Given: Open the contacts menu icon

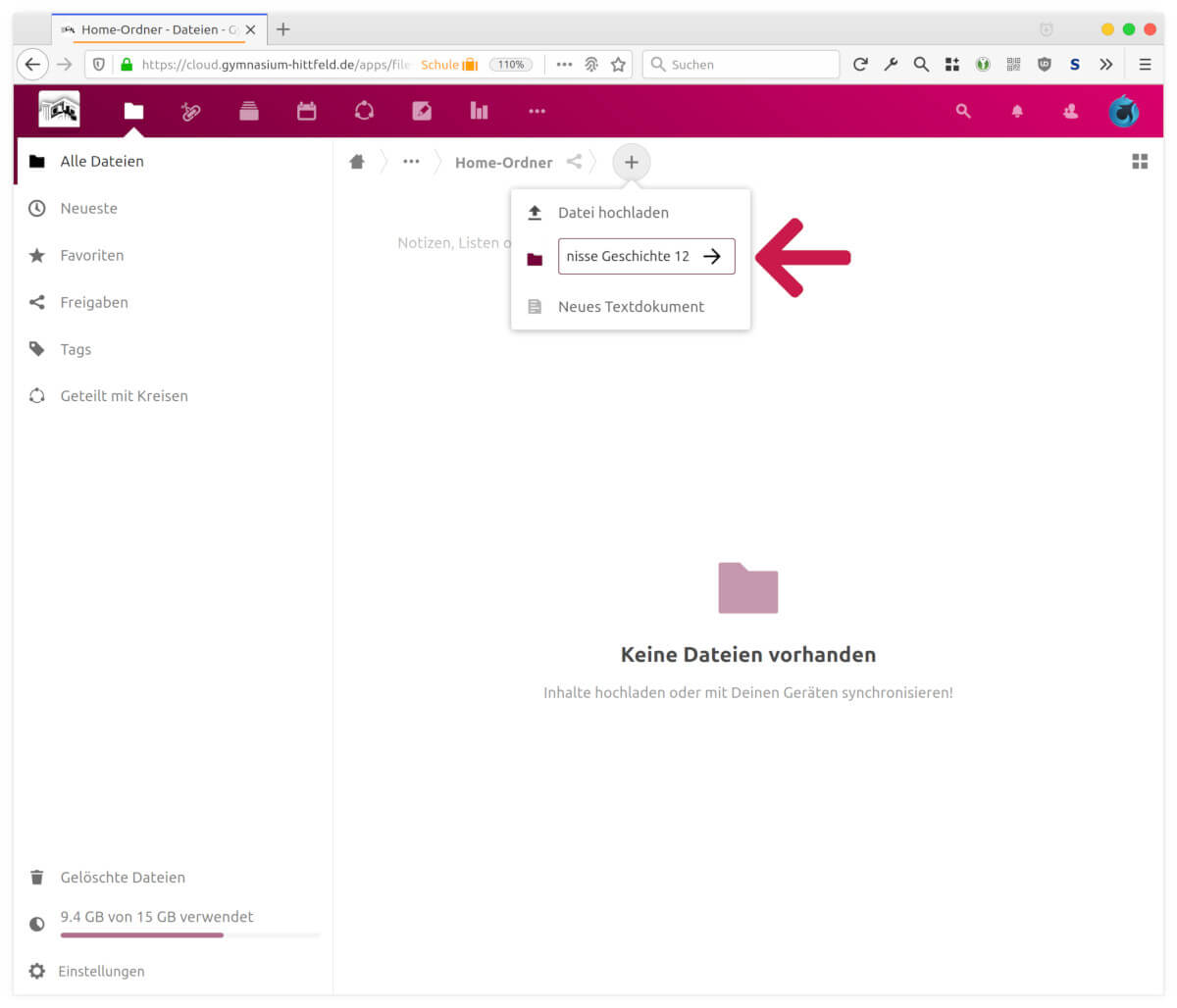Looking at the screenshot, I should click(x=1070, y=112).
